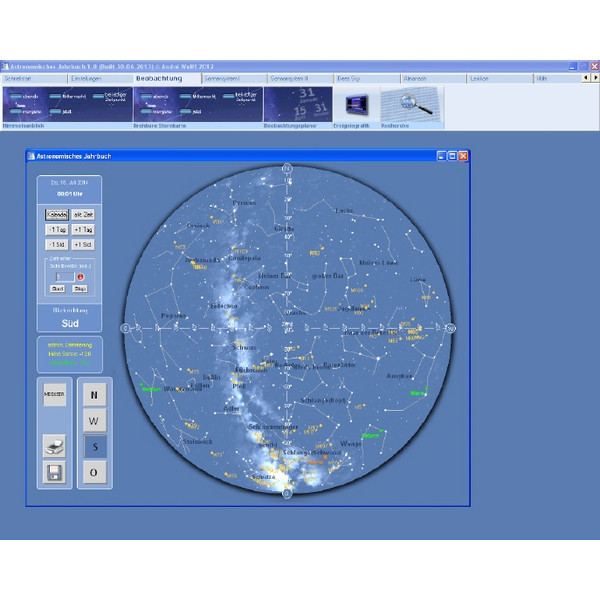Click the W marker on star map's right edge
This screenshot has height=600, width=600.
point(450,328)
